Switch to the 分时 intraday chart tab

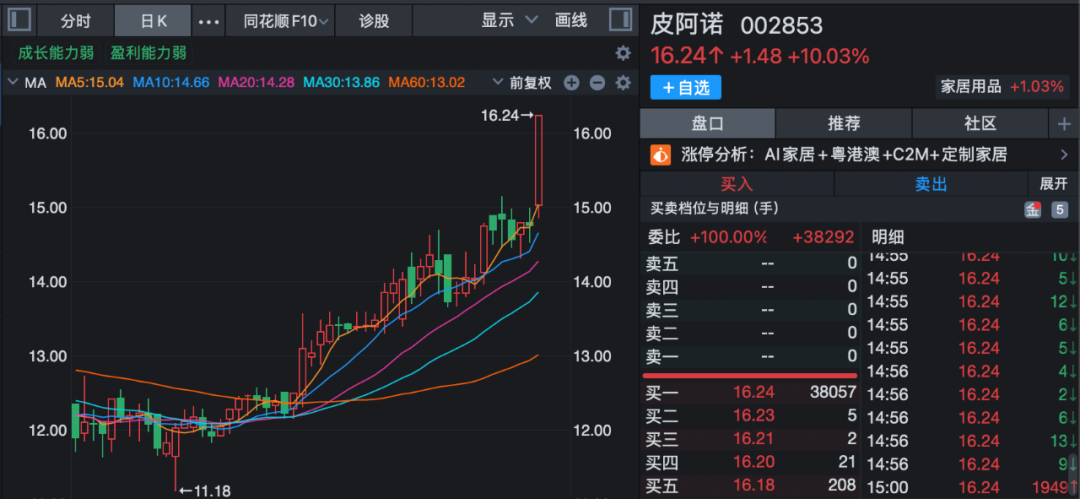click(75, 20)
